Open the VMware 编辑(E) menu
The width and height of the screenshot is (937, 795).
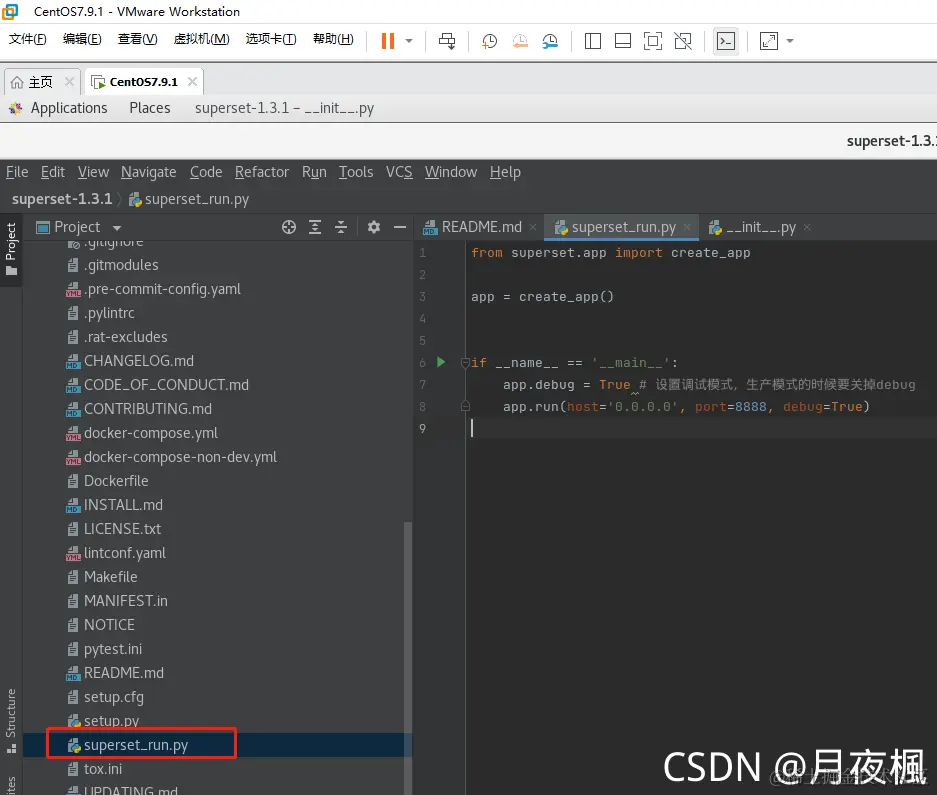click(x=82, y=39)
